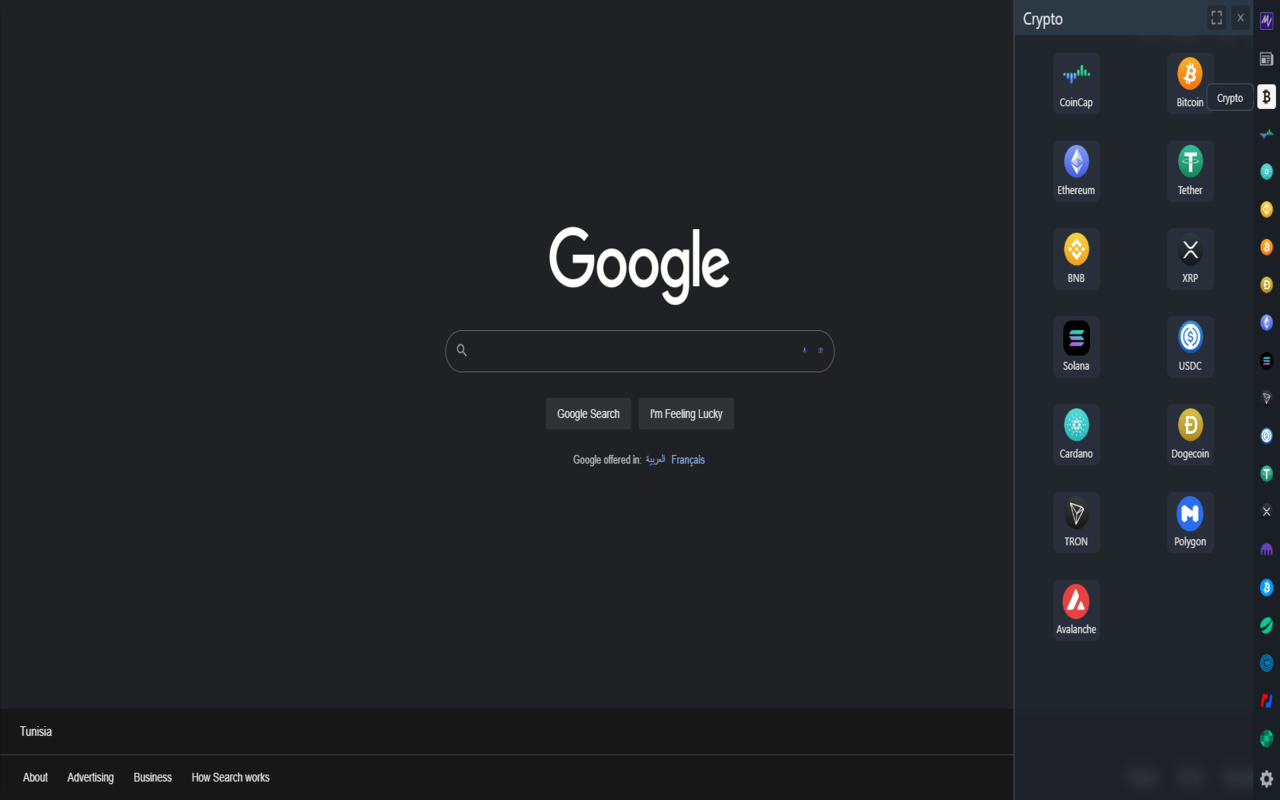The width and height of the screenshot is (1280, 800).
Task: Open the TRON tile in Crypto panel
Action: pos(1076,523)
